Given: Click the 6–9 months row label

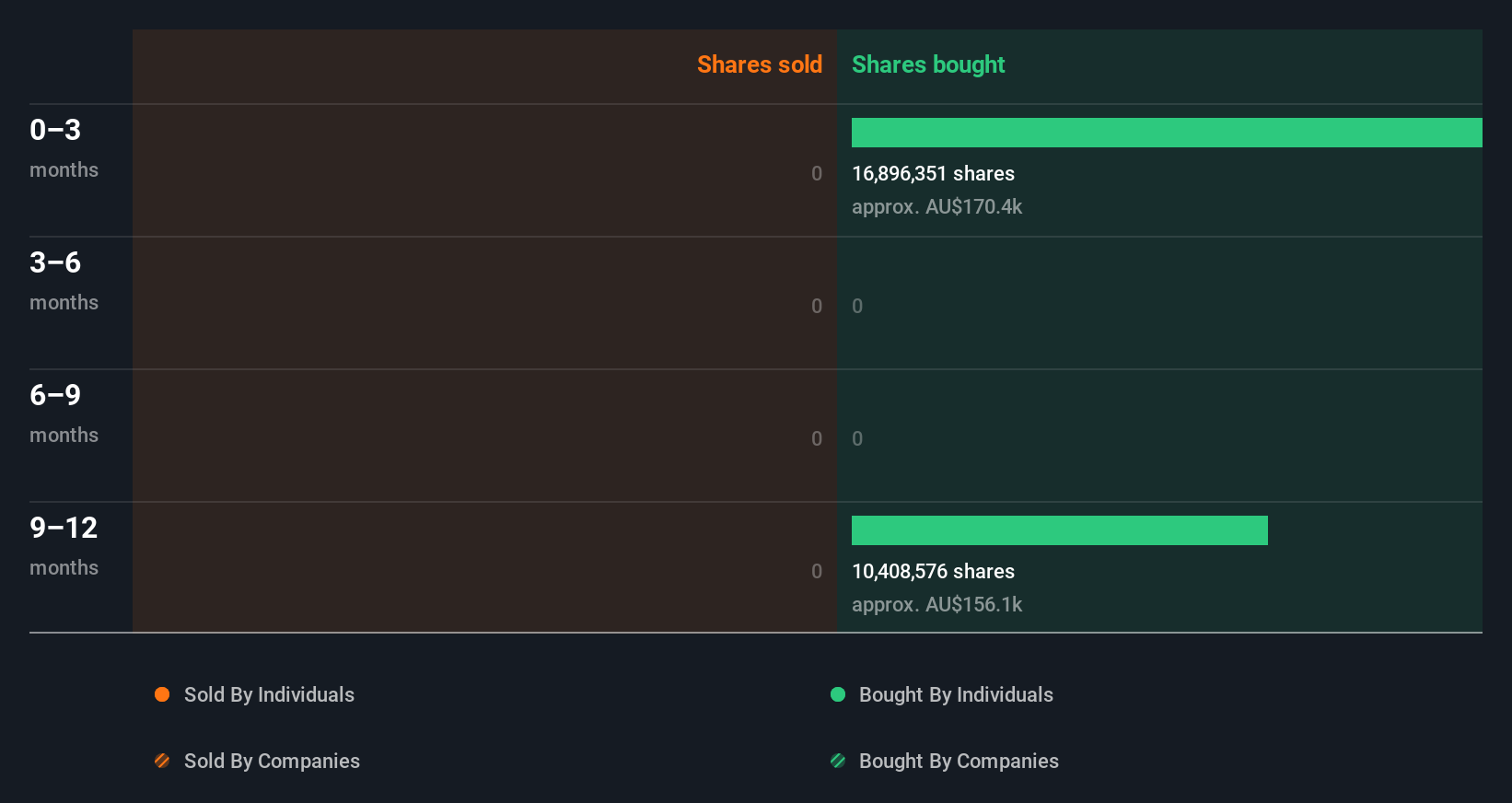Looking at the screenshot, I should pyautogui.click(x=64, y=413).
